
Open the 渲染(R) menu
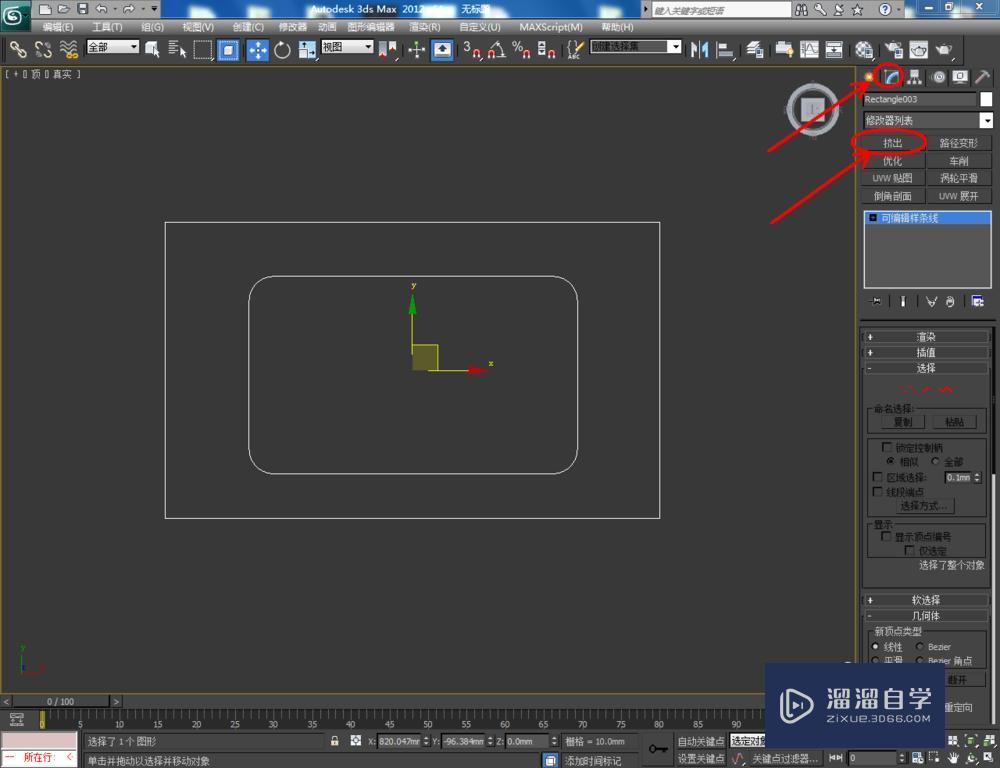(427, 27)
